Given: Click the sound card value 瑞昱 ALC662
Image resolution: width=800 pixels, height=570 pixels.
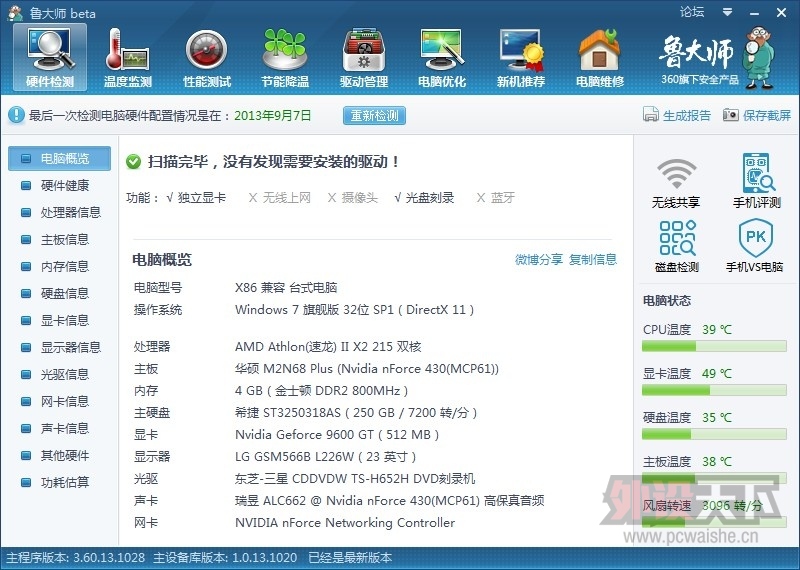Looking at the screenshot, I should tap(390, 501).
